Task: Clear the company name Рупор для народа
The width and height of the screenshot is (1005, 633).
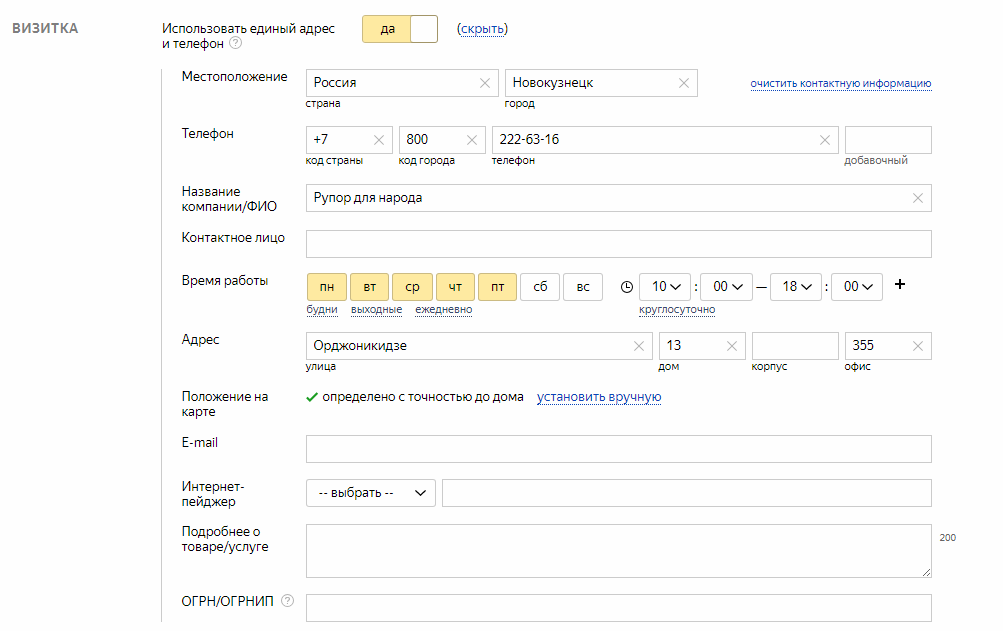Action: coord(918,198)
